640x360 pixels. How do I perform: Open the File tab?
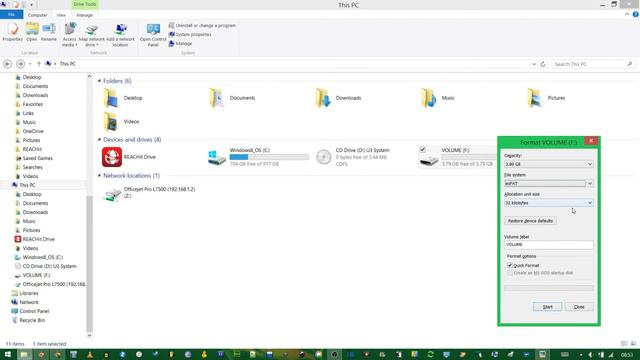(11, 15)
